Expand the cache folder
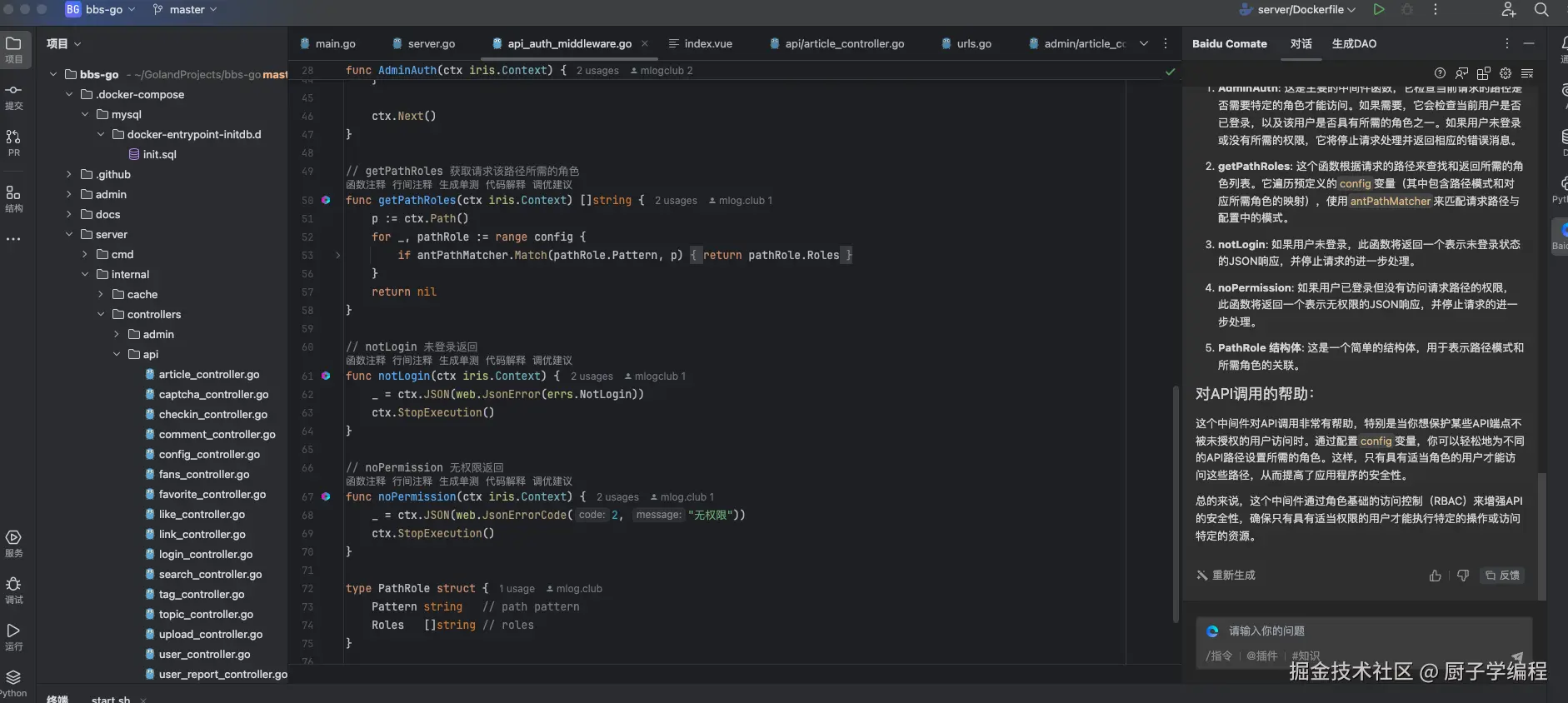Screen dimensions: 1568x703 coord(101,294)
